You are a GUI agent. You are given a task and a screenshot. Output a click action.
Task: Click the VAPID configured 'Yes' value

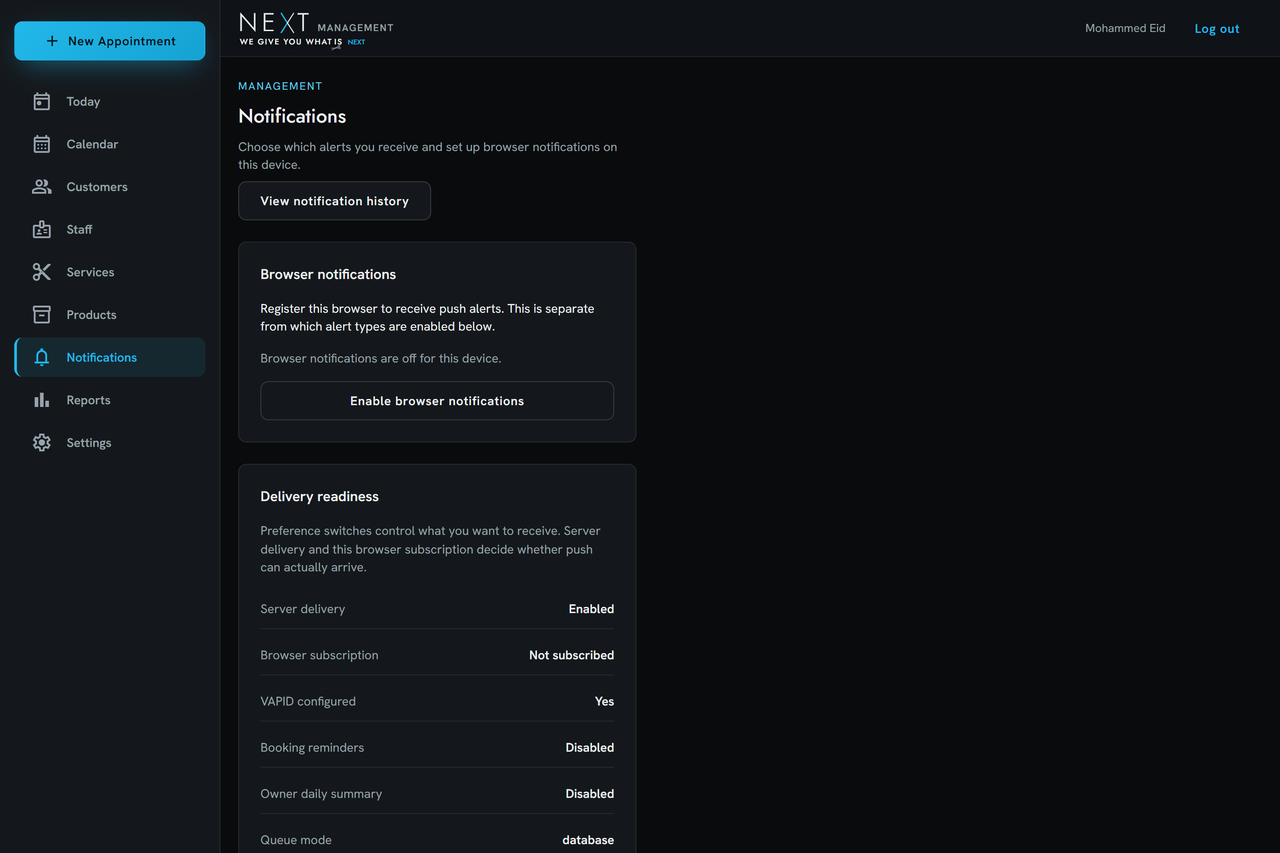(604, 701)
